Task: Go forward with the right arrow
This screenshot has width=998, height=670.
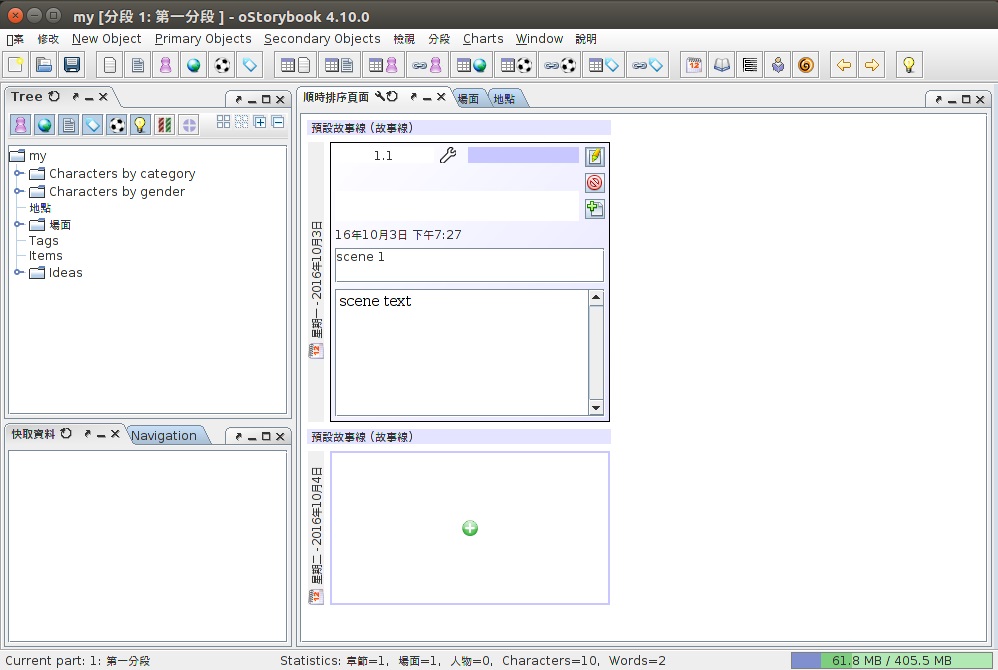Action: point(872,65)
